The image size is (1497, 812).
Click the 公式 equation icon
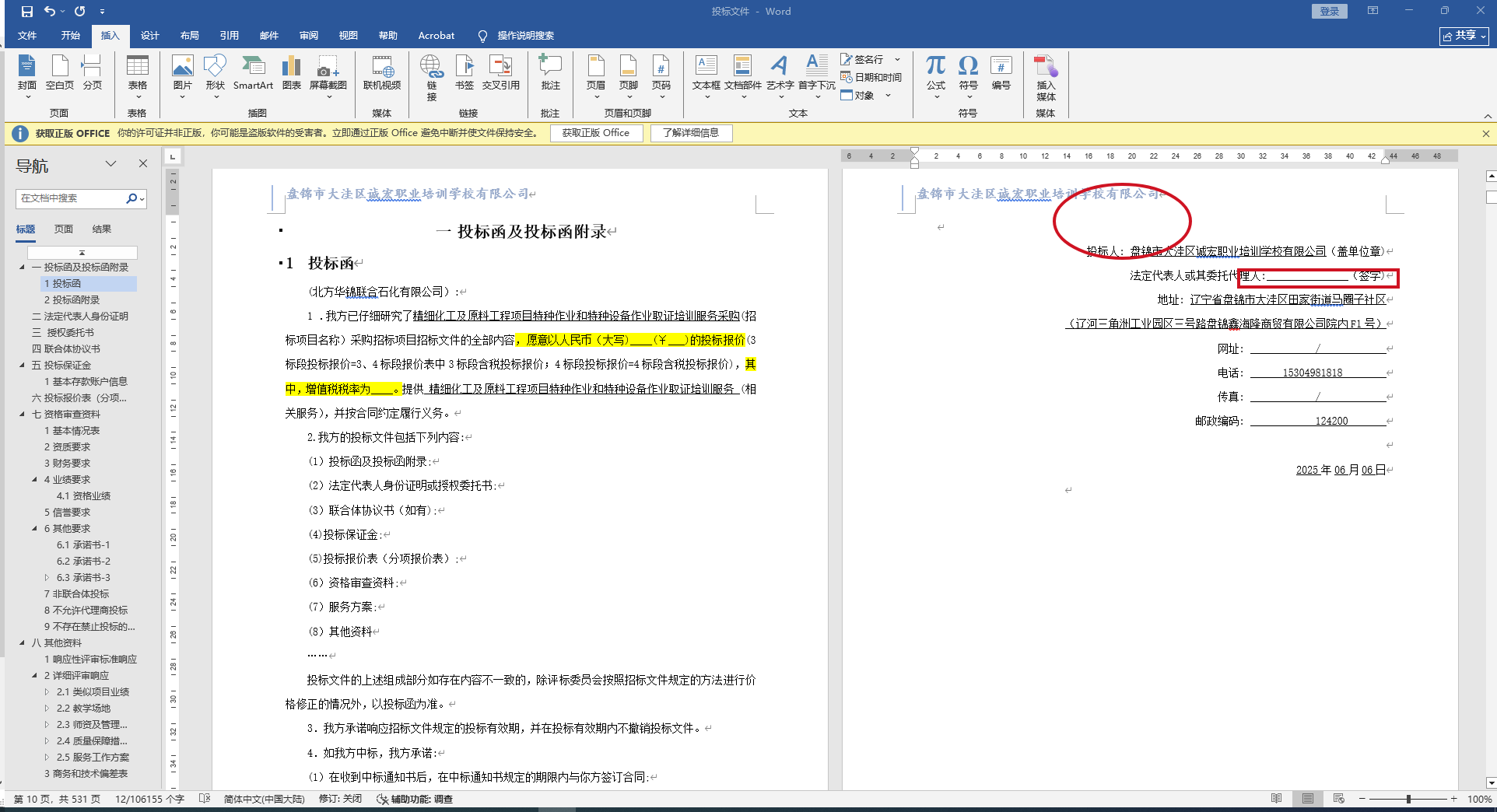tap(936, 67)
